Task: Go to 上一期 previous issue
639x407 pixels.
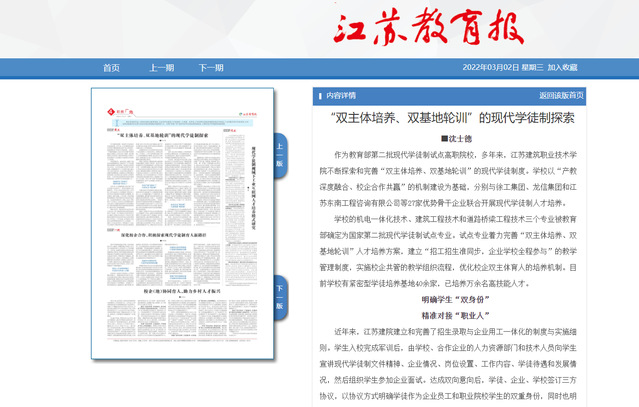Action: [161, 68]
